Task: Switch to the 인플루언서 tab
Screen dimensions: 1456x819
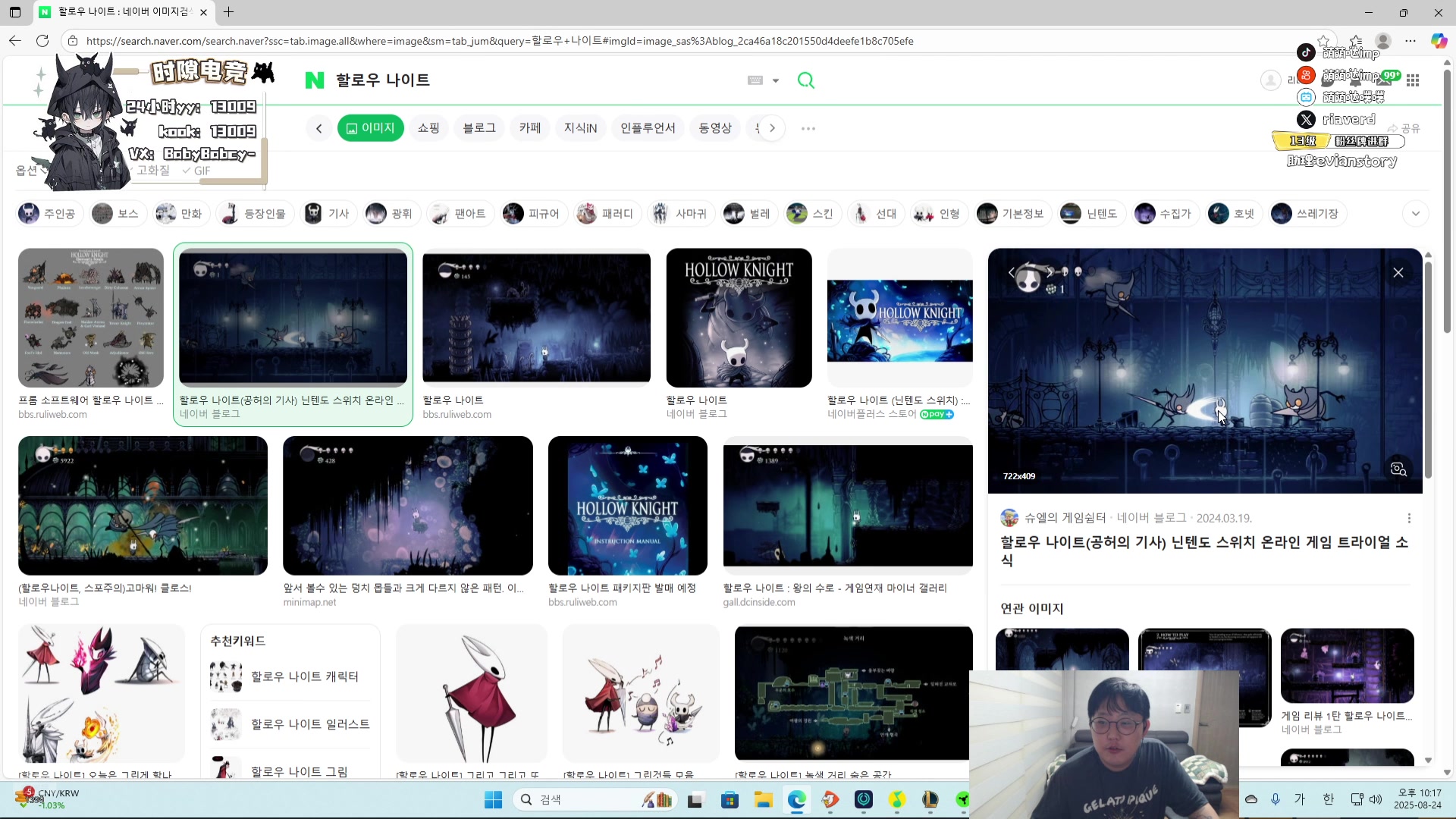Action: click(x=648, y=128)
